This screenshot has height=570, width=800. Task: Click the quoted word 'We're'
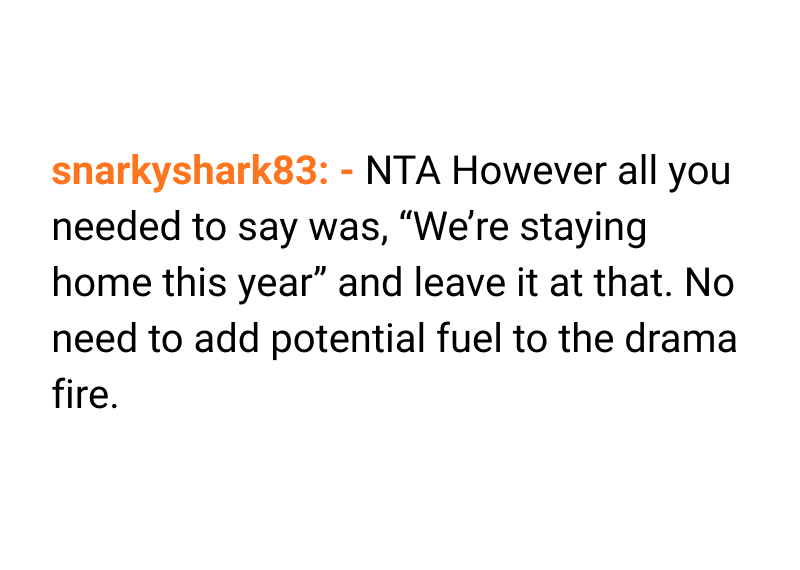(458, 228)
